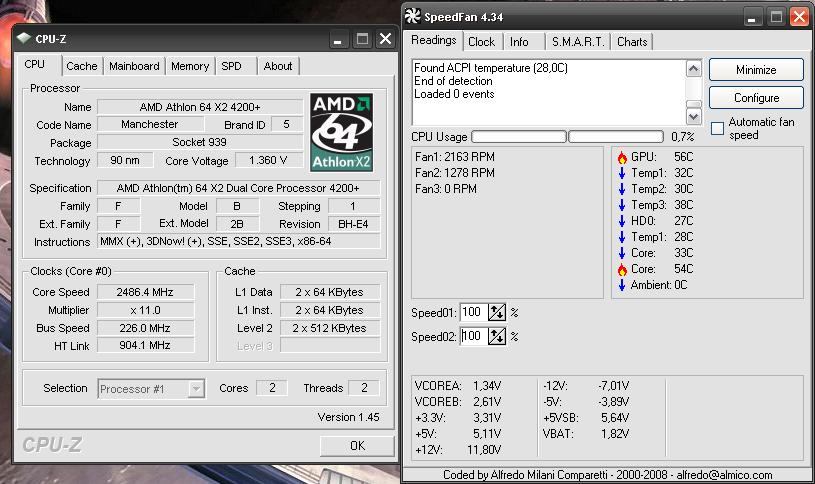Minimize the CPU-Z window from title bar
Screen dimensions: 815x484
pos(338,39)
